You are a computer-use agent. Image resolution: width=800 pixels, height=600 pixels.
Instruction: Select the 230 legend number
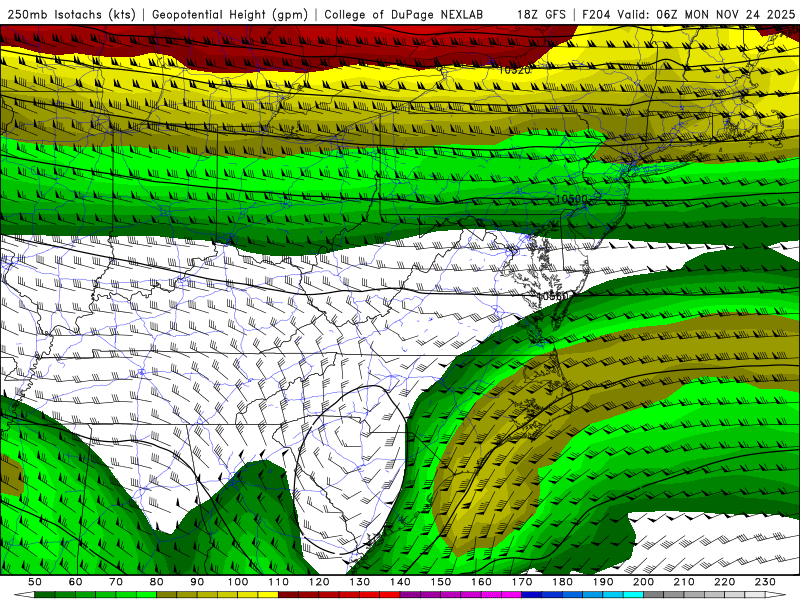(765, 582)
